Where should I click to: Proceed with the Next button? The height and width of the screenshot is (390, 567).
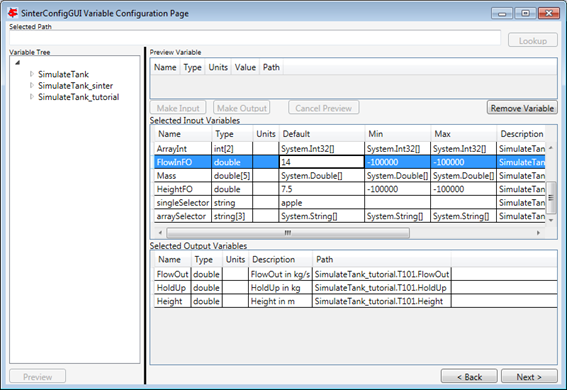[x=529, y=376]
